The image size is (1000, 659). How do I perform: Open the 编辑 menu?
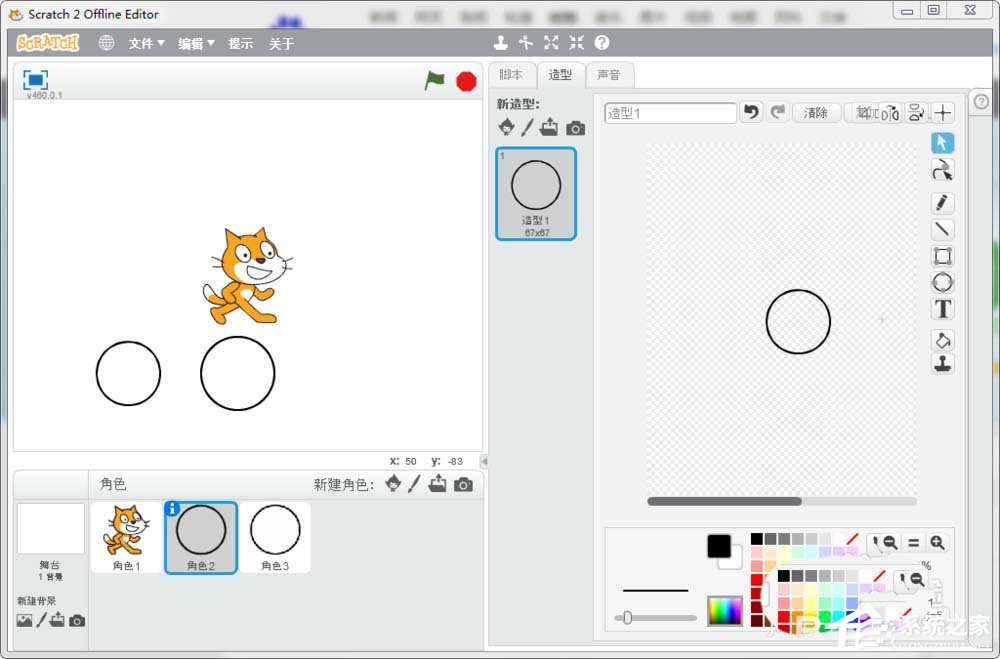click(x=190, y=43)
